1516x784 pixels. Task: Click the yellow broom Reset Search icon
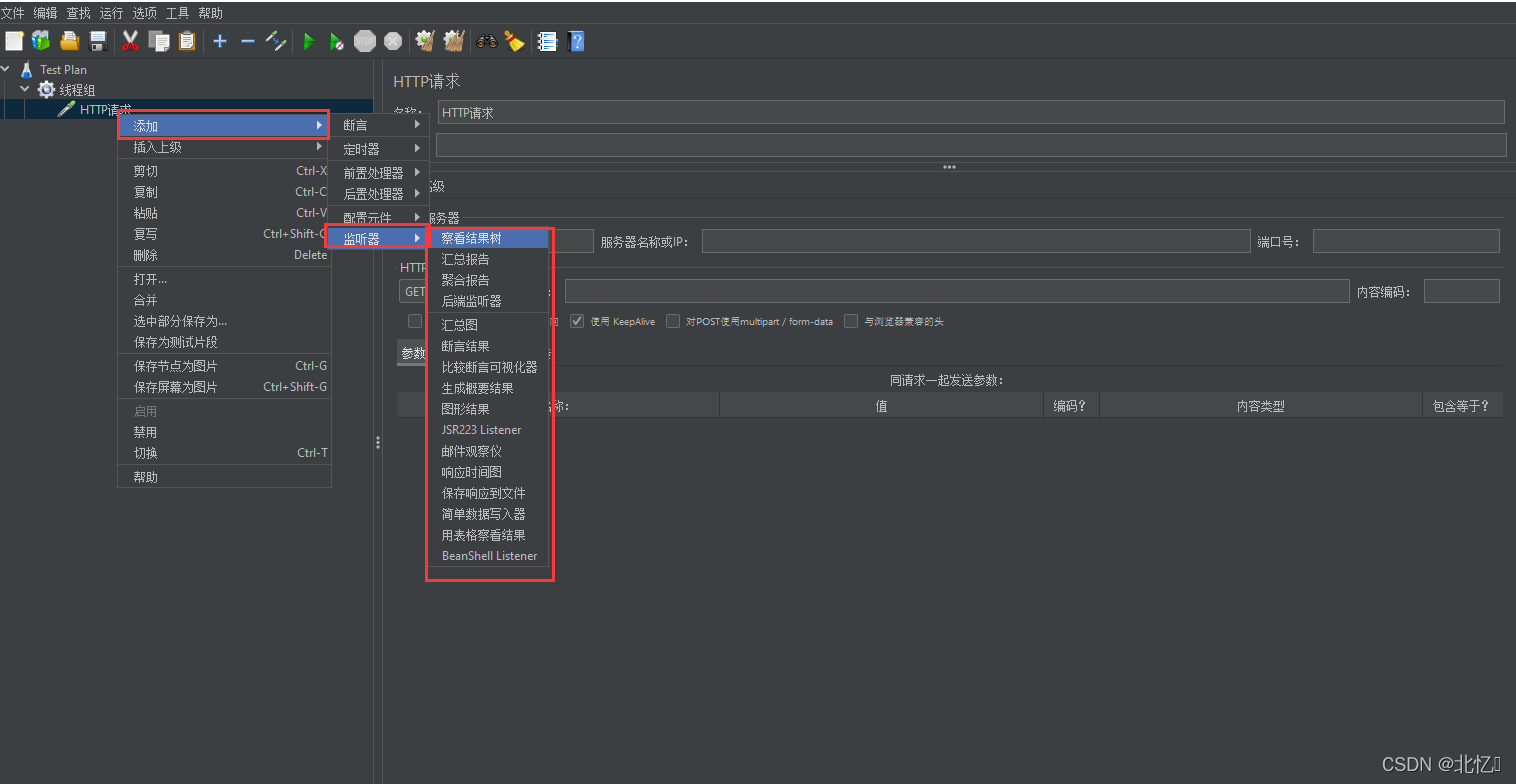(x=514, y=41)
